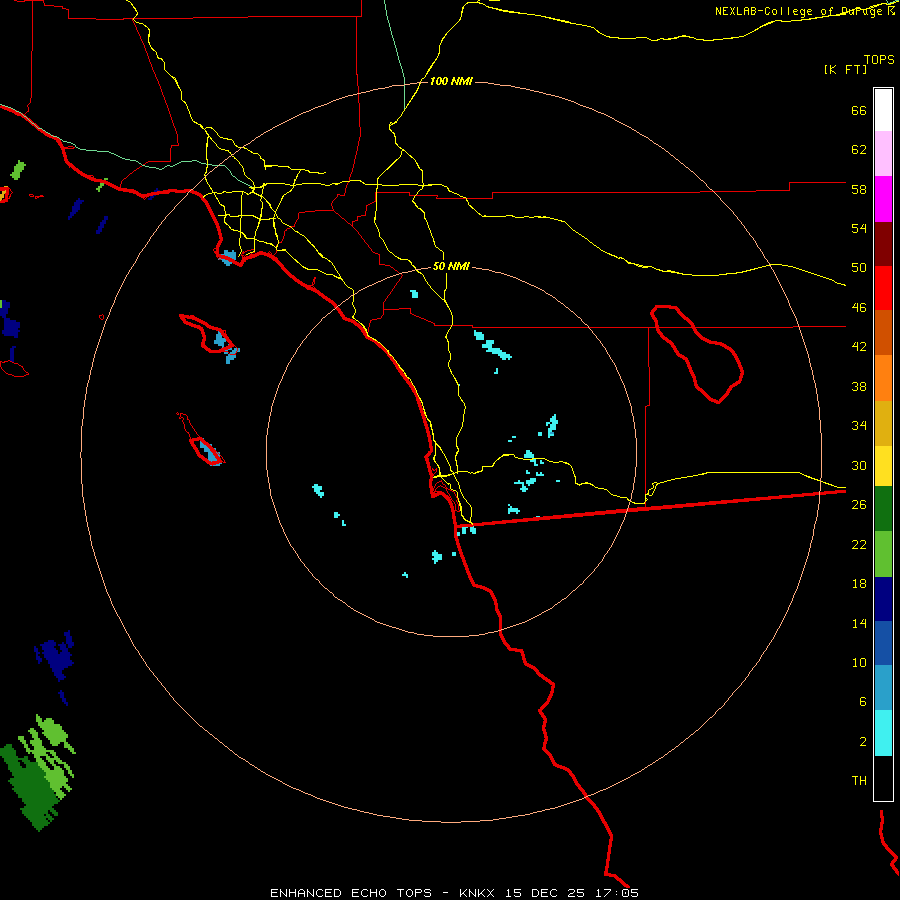Click the 30 scale label
The image size is (900, 900).
(859, 465)
